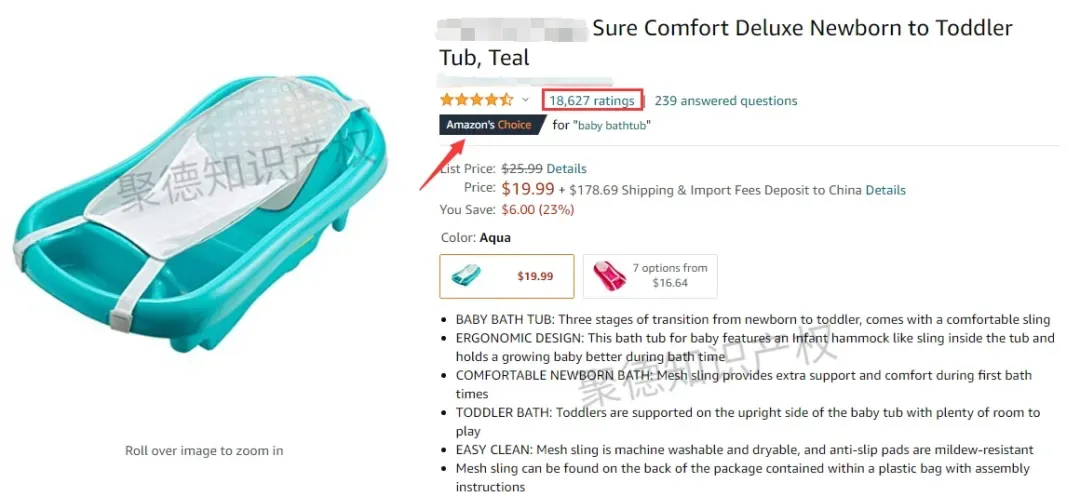Screen dimensions: 1080x496
Task: Click the BABY BATH TUB bullet point
Action: pyautogui.click(x=752, y=319)
